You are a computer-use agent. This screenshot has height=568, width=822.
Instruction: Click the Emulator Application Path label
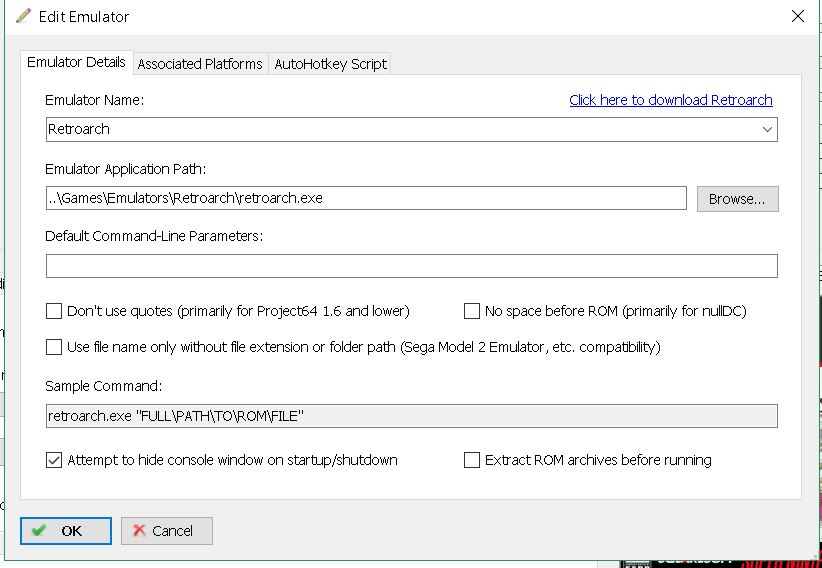tap(126, 169)
